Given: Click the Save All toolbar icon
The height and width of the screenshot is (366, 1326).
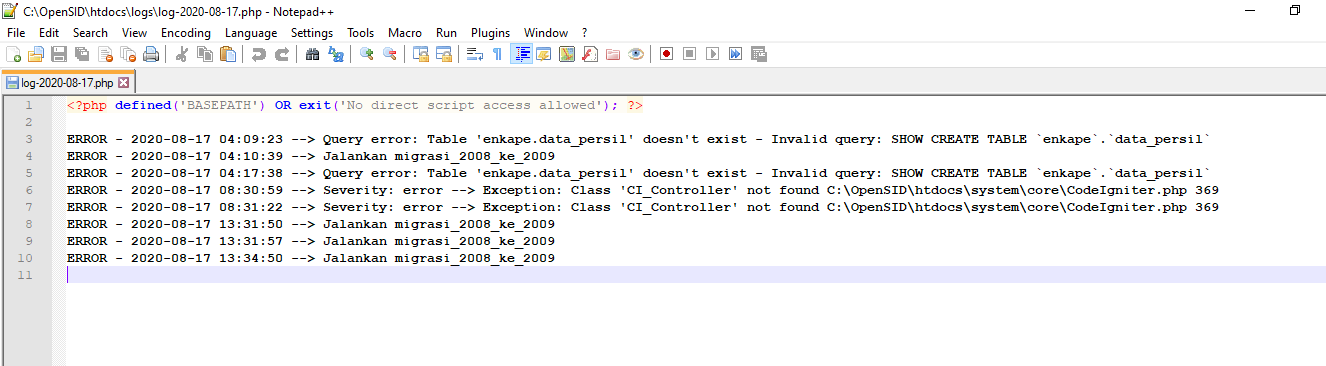Looking at the screenshot, I should [81, 54].
